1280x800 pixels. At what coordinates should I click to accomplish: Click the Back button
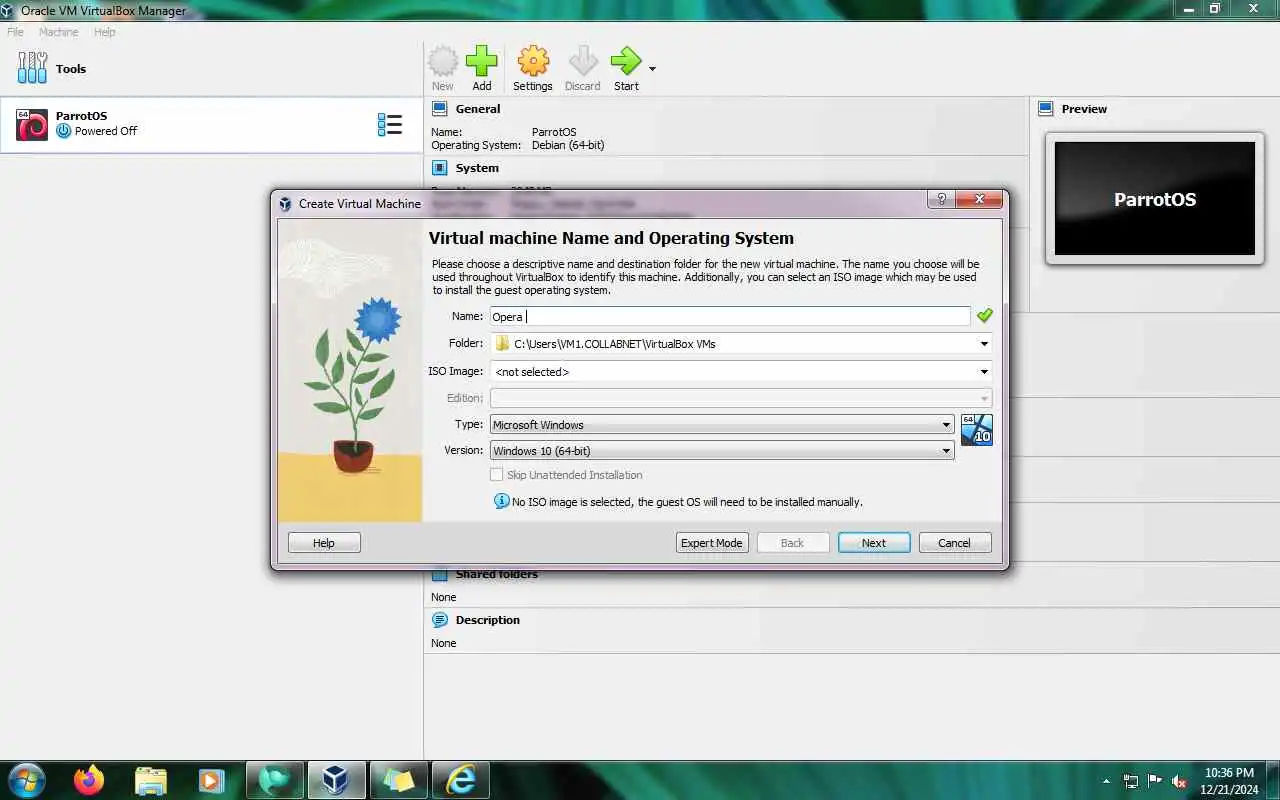793,543
